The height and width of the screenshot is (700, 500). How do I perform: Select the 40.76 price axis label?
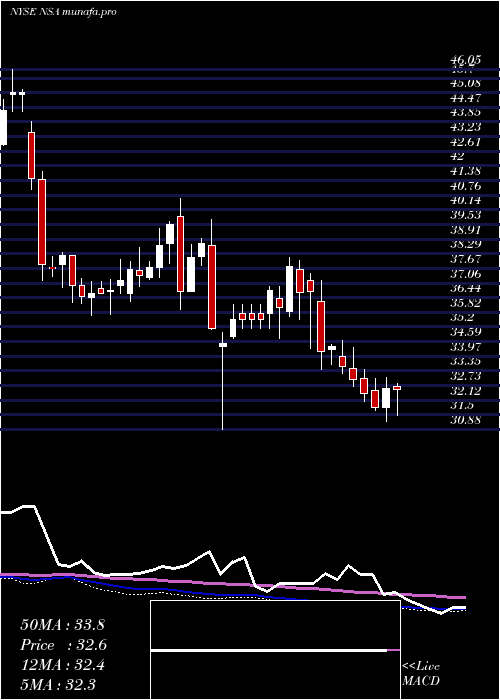(x=465, y=185)
